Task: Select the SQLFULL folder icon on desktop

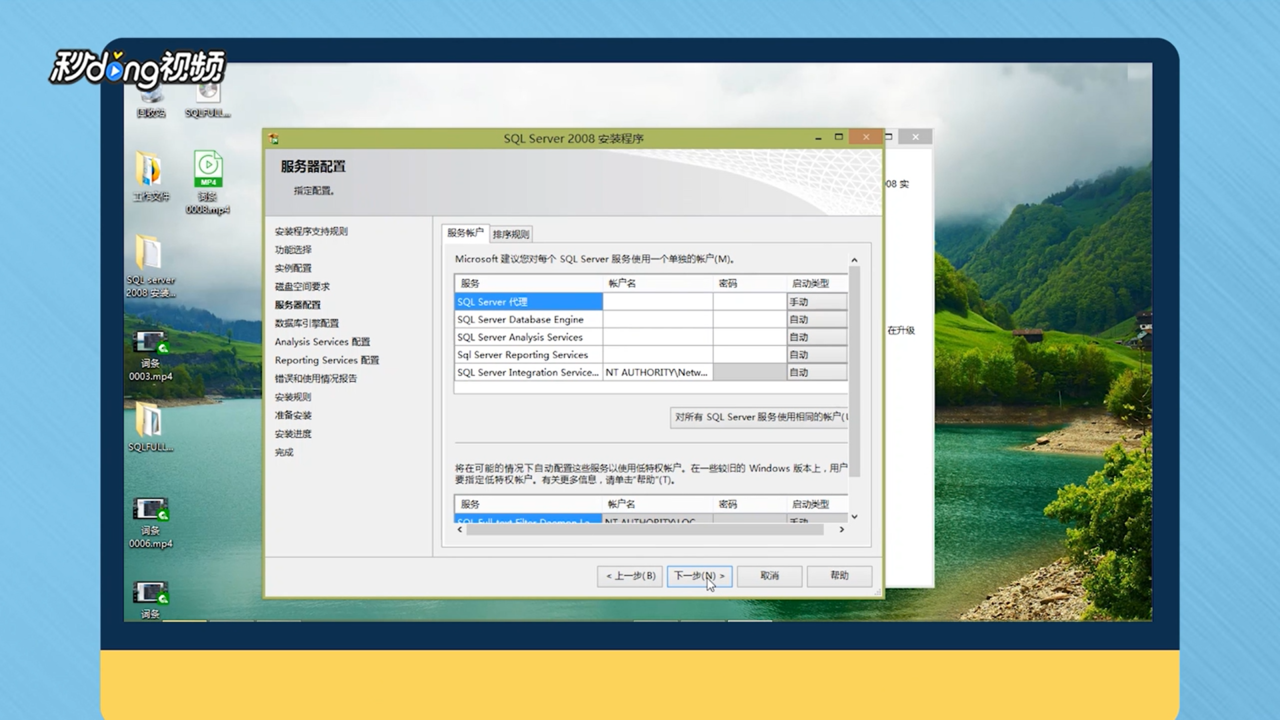Action: pos(150,427)
